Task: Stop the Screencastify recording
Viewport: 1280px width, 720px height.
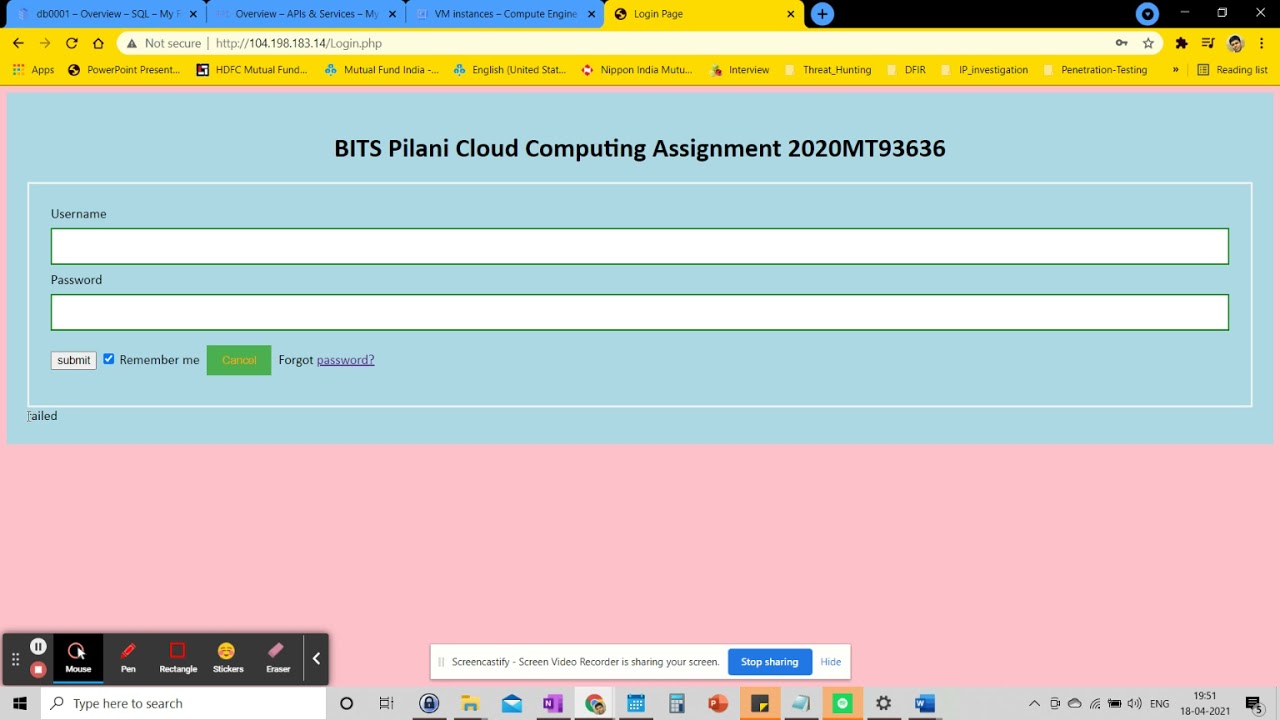Action: [38, 669]
